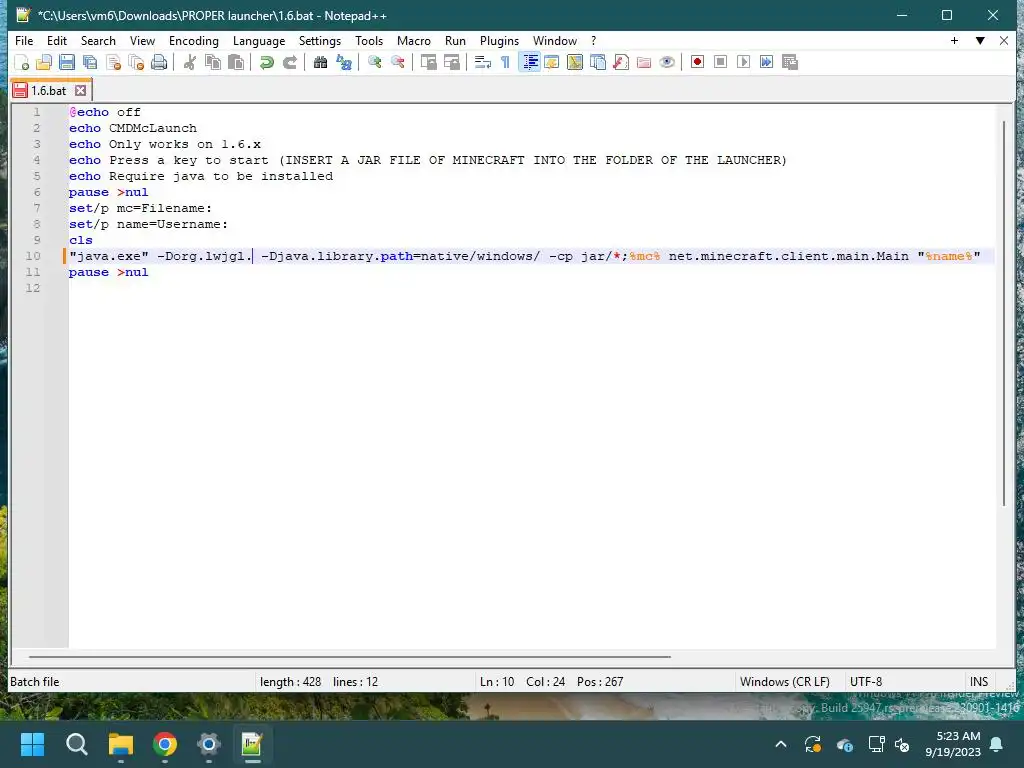Screen dimensions: 1024x768
Task: Click the Close document toolbar icon
Action: pyautogui.click(x=113, y=62)
